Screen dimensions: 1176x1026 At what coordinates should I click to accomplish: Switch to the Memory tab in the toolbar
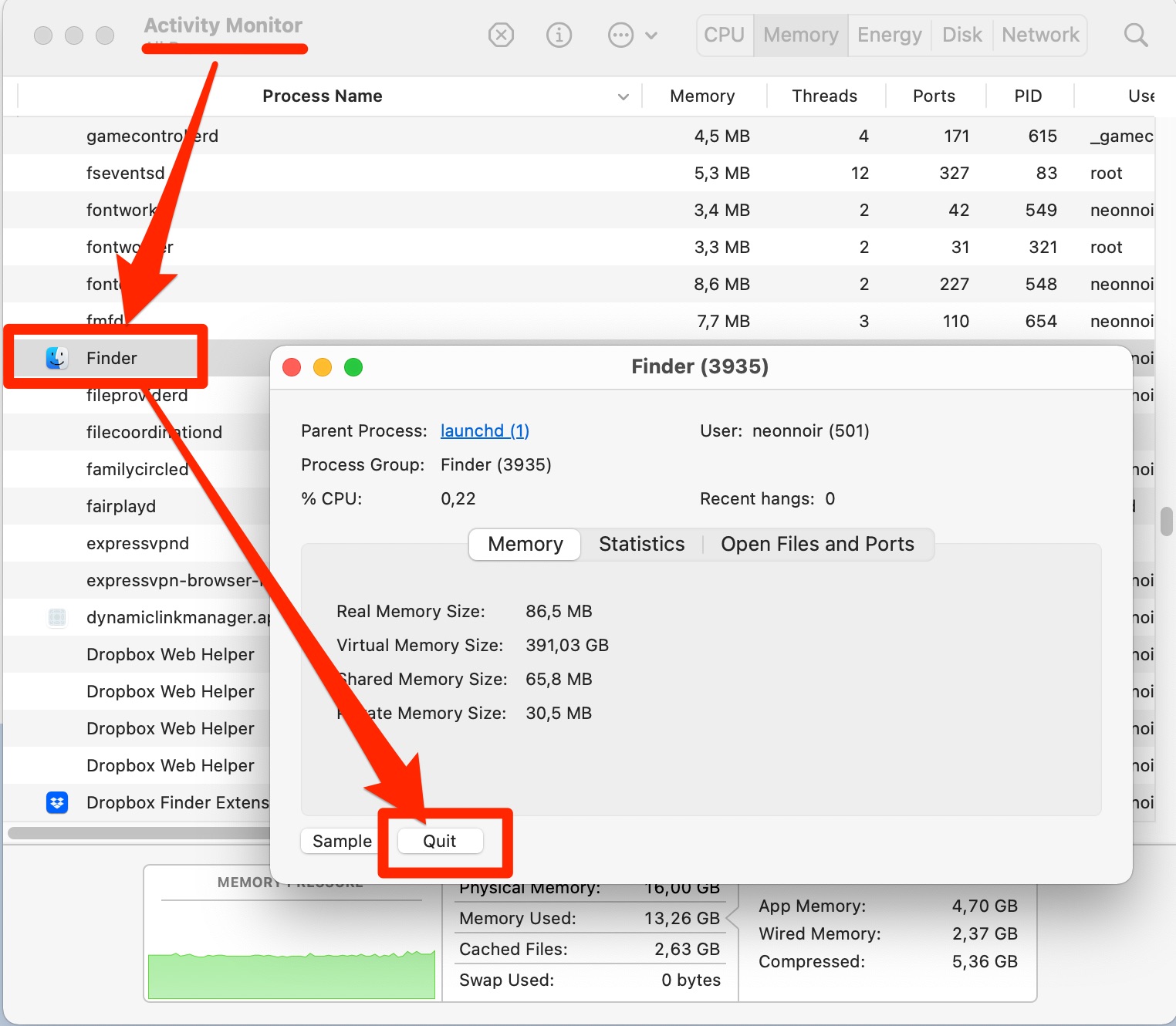(801, 35)
